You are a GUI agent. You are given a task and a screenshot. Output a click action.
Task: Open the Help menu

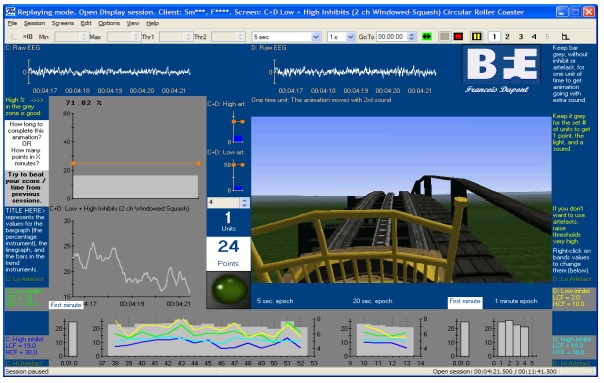[x=153, y=24]
